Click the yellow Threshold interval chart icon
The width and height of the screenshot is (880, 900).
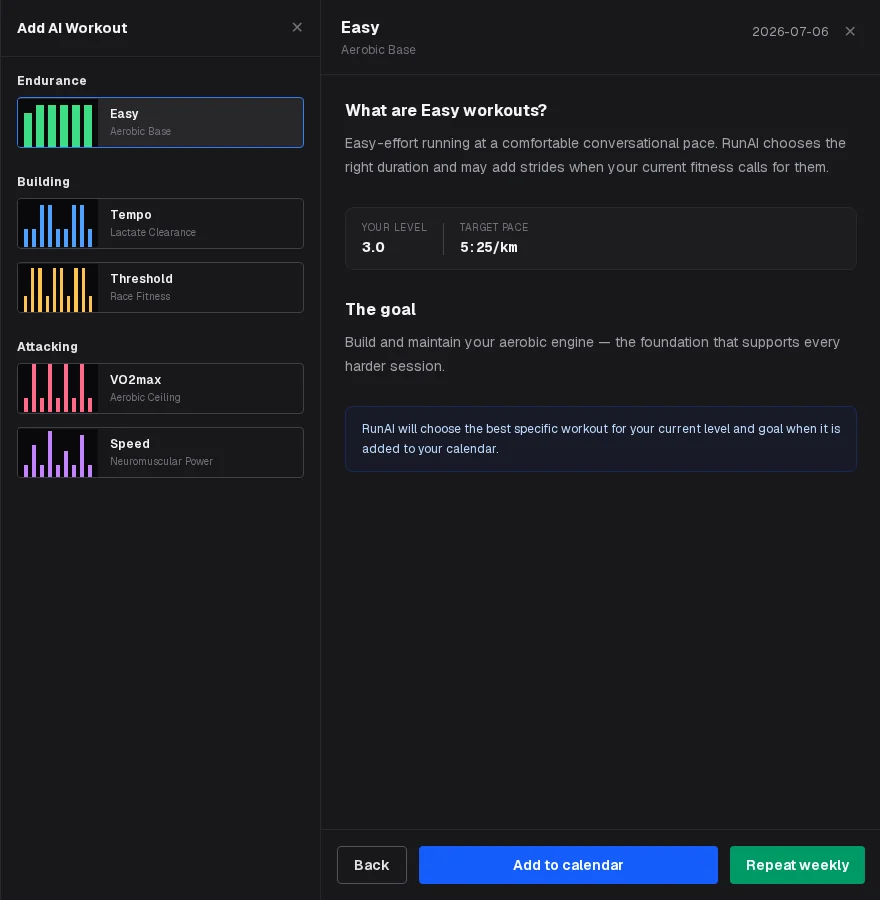point(58,288)
